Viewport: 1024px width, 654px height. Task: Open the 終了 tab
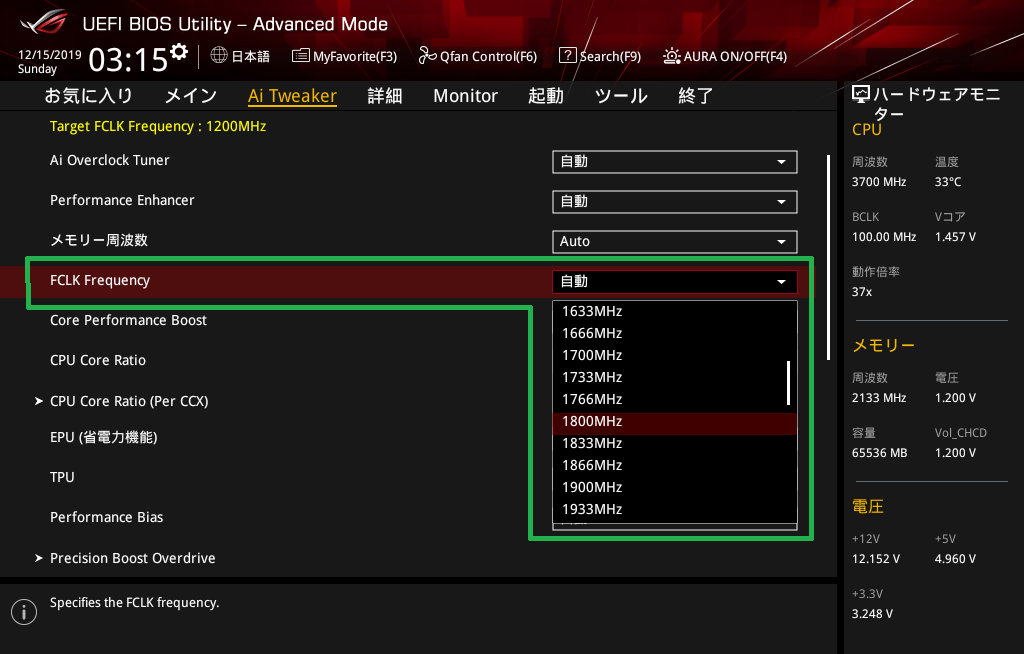pos(696,96)
